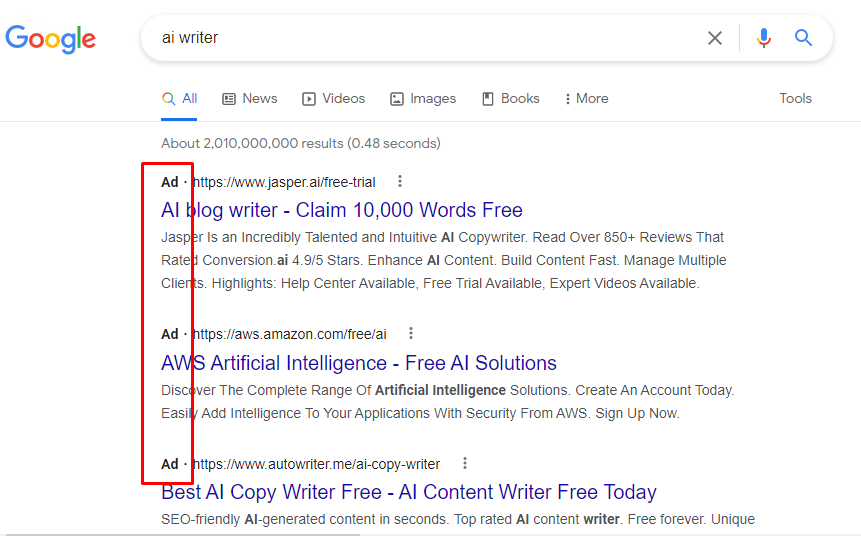This screenshot has height=536, width=861.
Task: Switch to the Images tab
Action: [x=423, y=98]
